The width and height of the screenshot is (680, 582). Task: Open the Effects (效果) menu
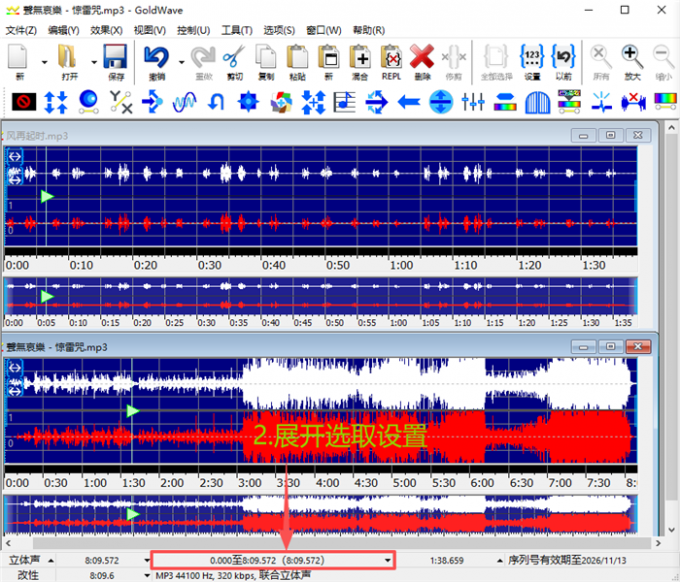pyautogui.click(x=106, y=30)
